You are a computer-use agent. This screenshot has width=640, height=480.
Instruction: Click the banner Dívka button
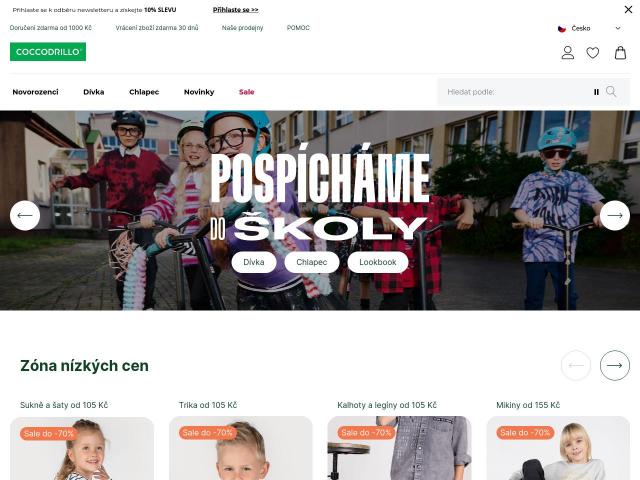[x=254, y=262]
